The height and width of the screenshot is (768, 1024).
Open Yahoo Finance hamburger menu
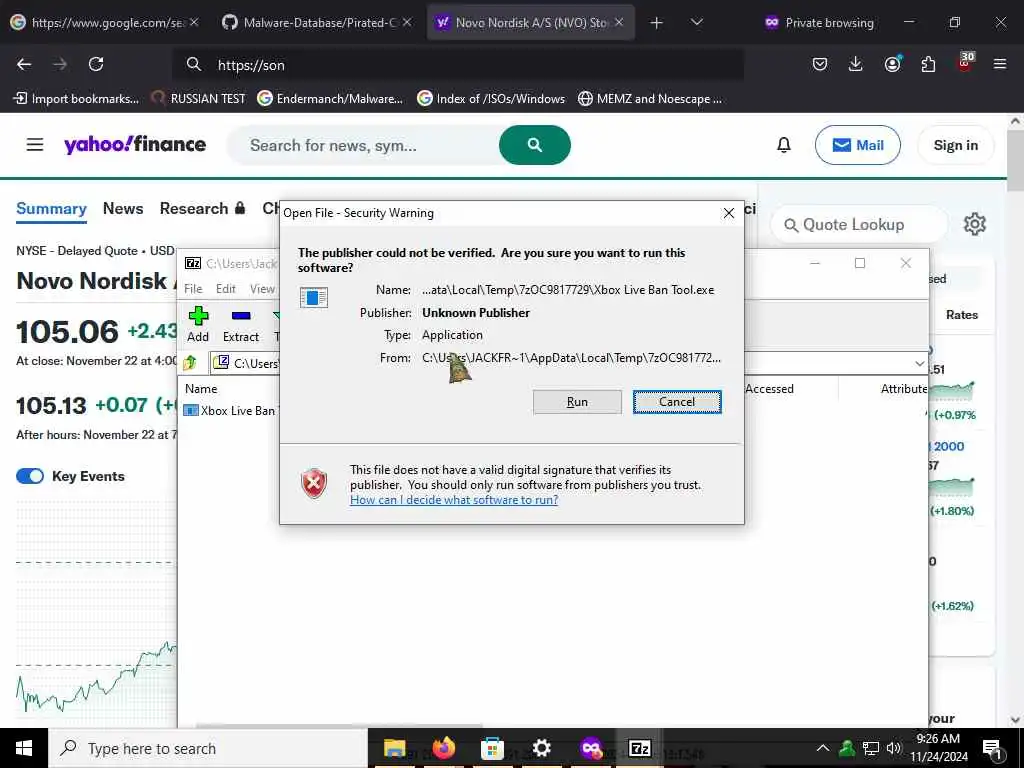[35, 144]
